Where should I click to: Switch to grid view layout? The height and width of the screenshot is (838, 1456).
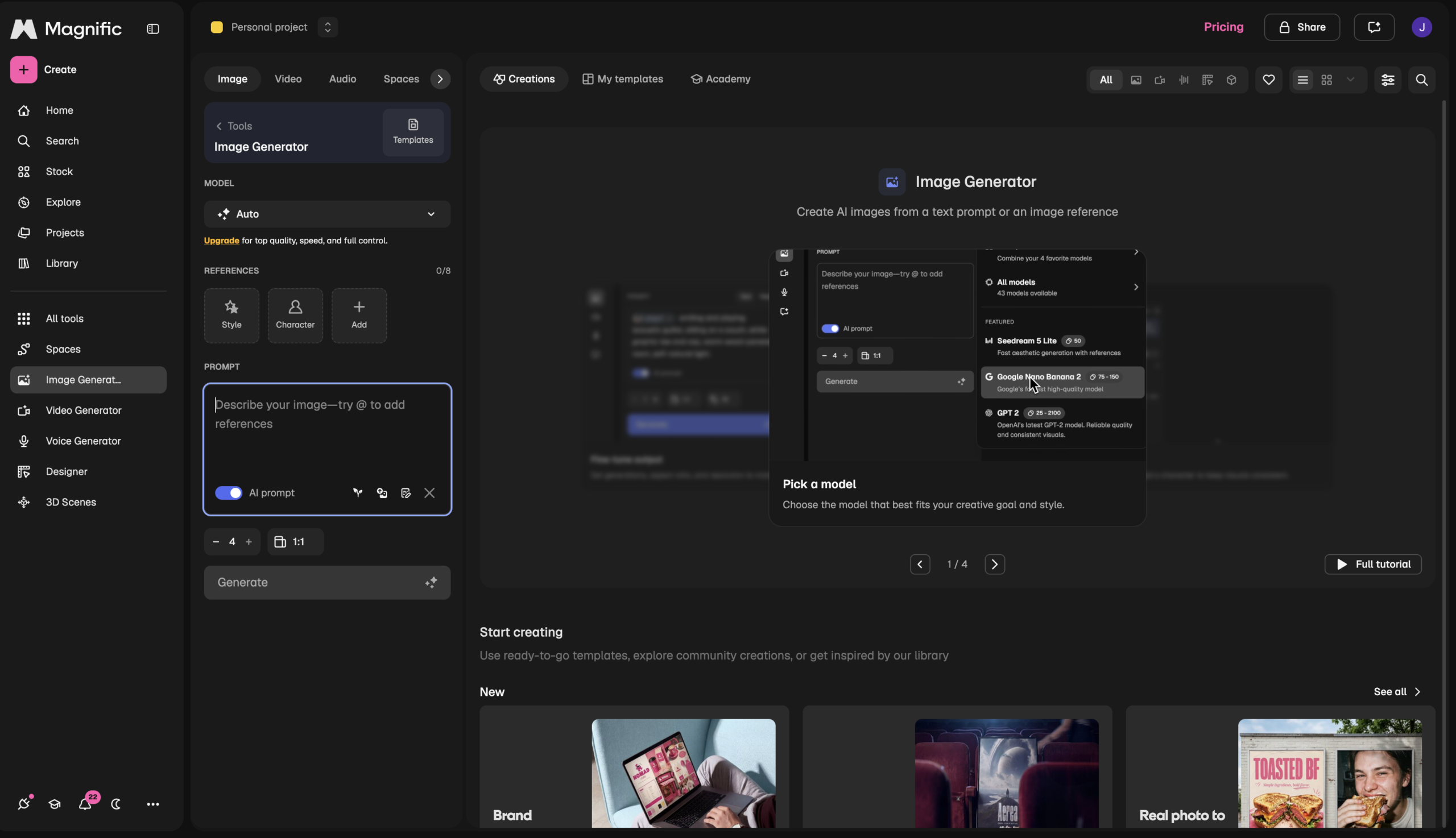(1326, 80)
